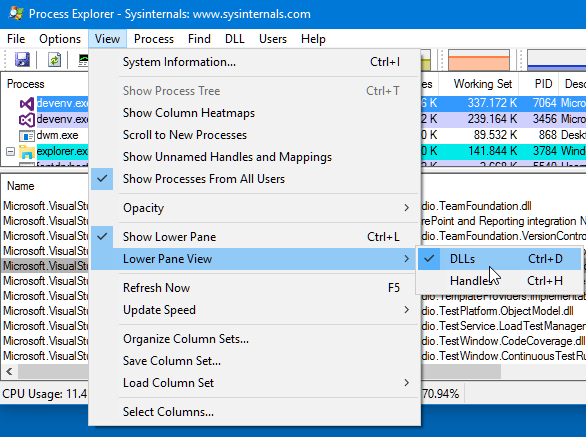Open the File menu
The width and height of the screenshot is (586, 437).
click(16, 39)
